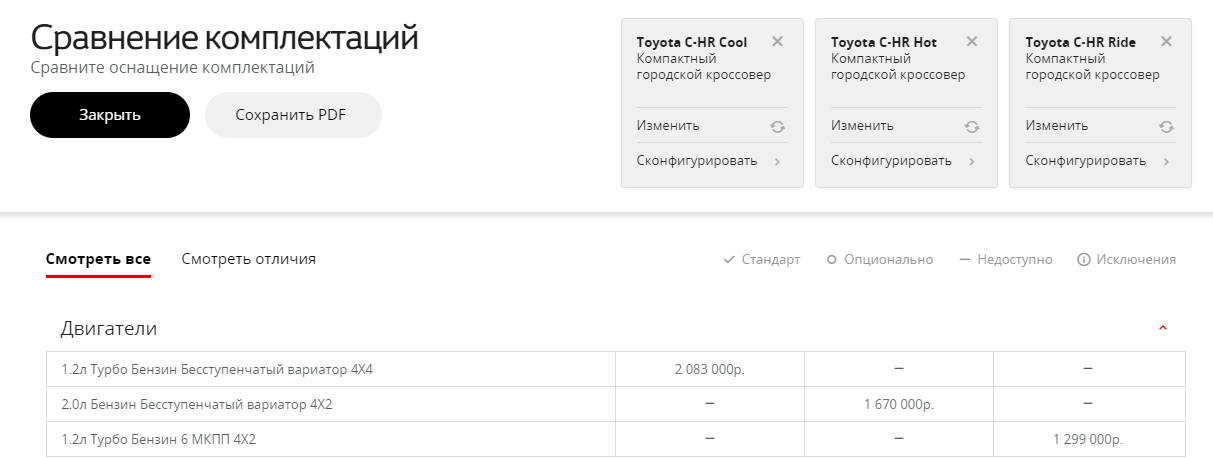Click refresh icon on C-HR Ride card
The height and width of the screenshot is (459, 1213).
point(1165,126)
